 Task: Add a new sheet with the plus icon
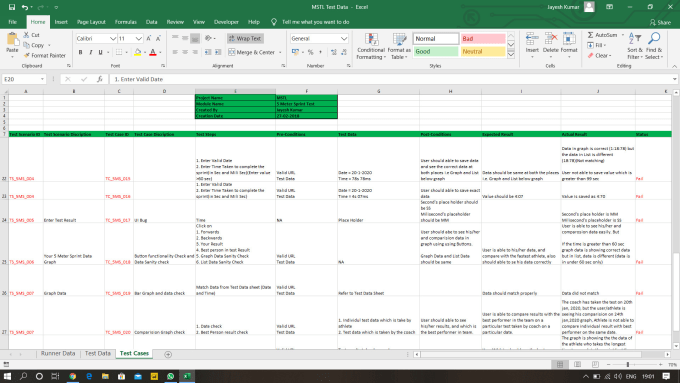(168, 354)
